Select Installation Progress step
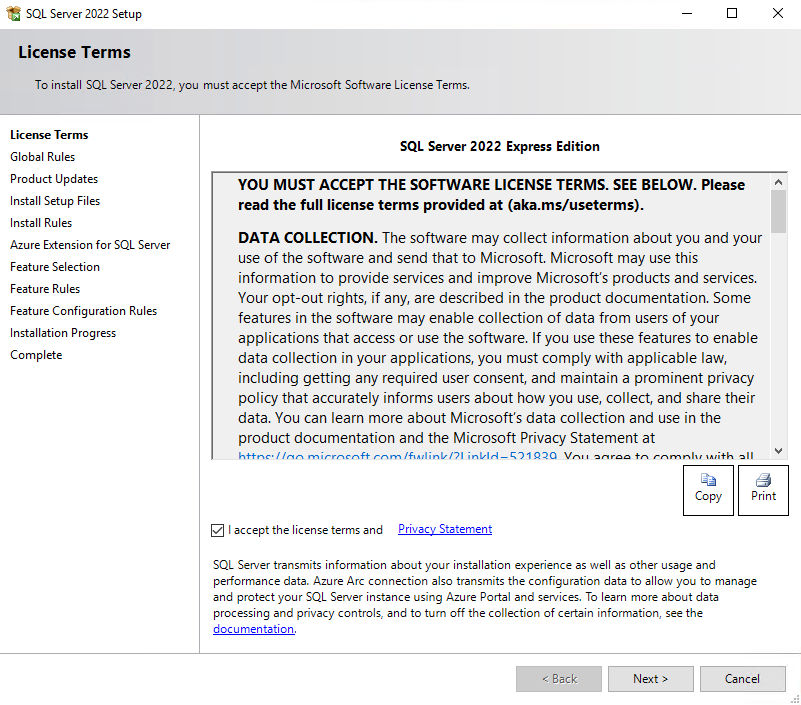 click(x=63, y=333)
